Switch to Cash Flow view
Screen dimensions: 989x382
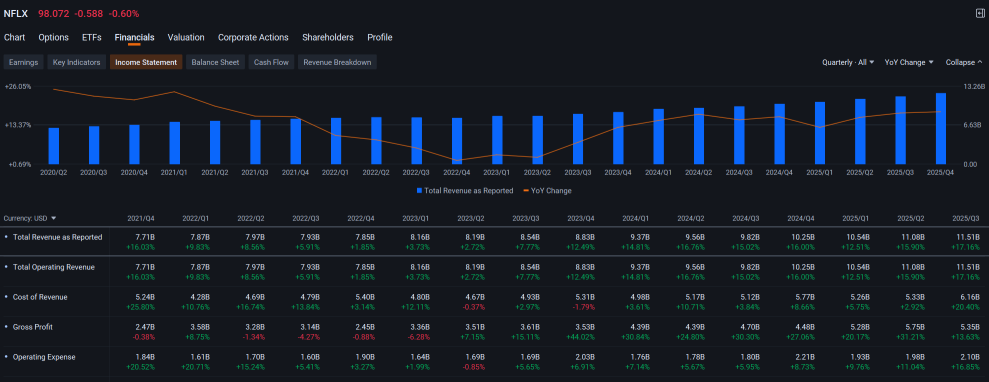pyautogui.click(x=271, y=62)
